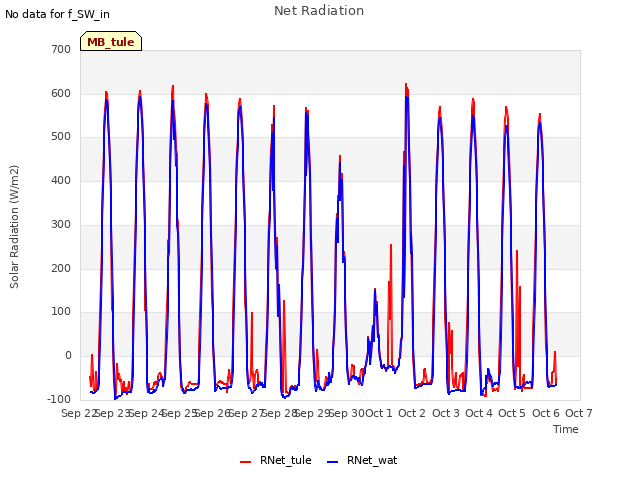The height and width of the screenshot is (480, 640).
Task: Click the Oct 6 x-axis label
Action: point(546,413)
